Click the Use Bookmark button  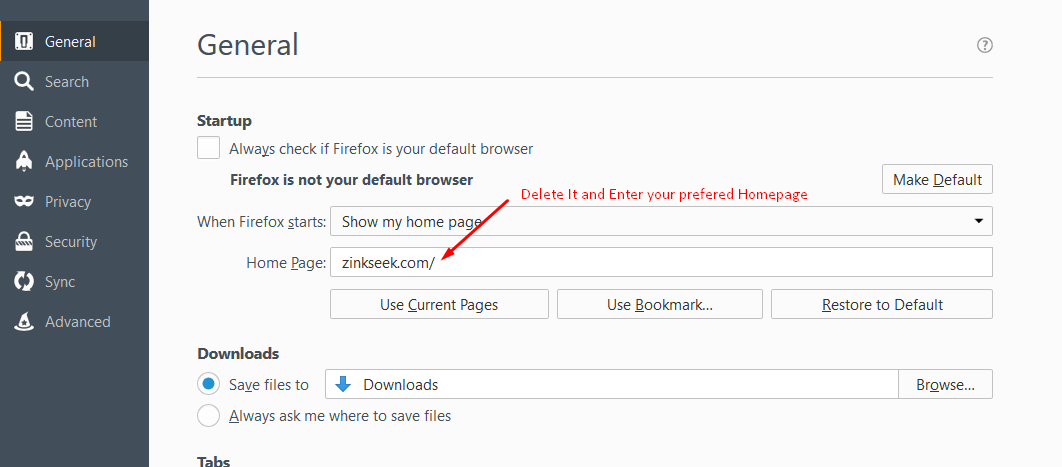tap(660, 305)
